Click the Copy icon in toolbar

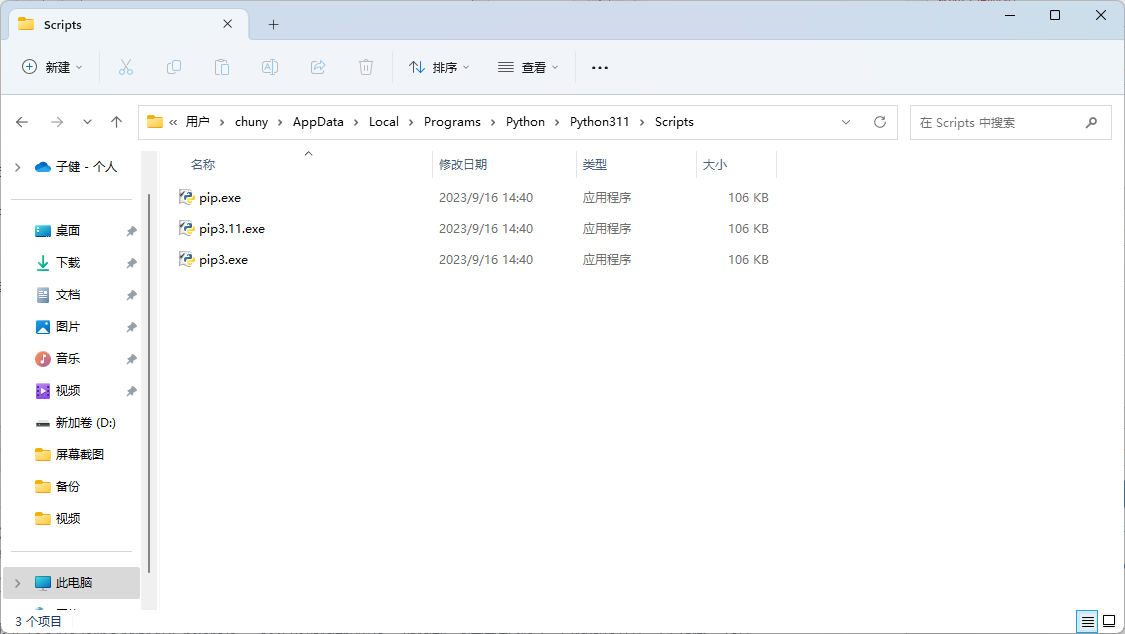tap(174, 67)
